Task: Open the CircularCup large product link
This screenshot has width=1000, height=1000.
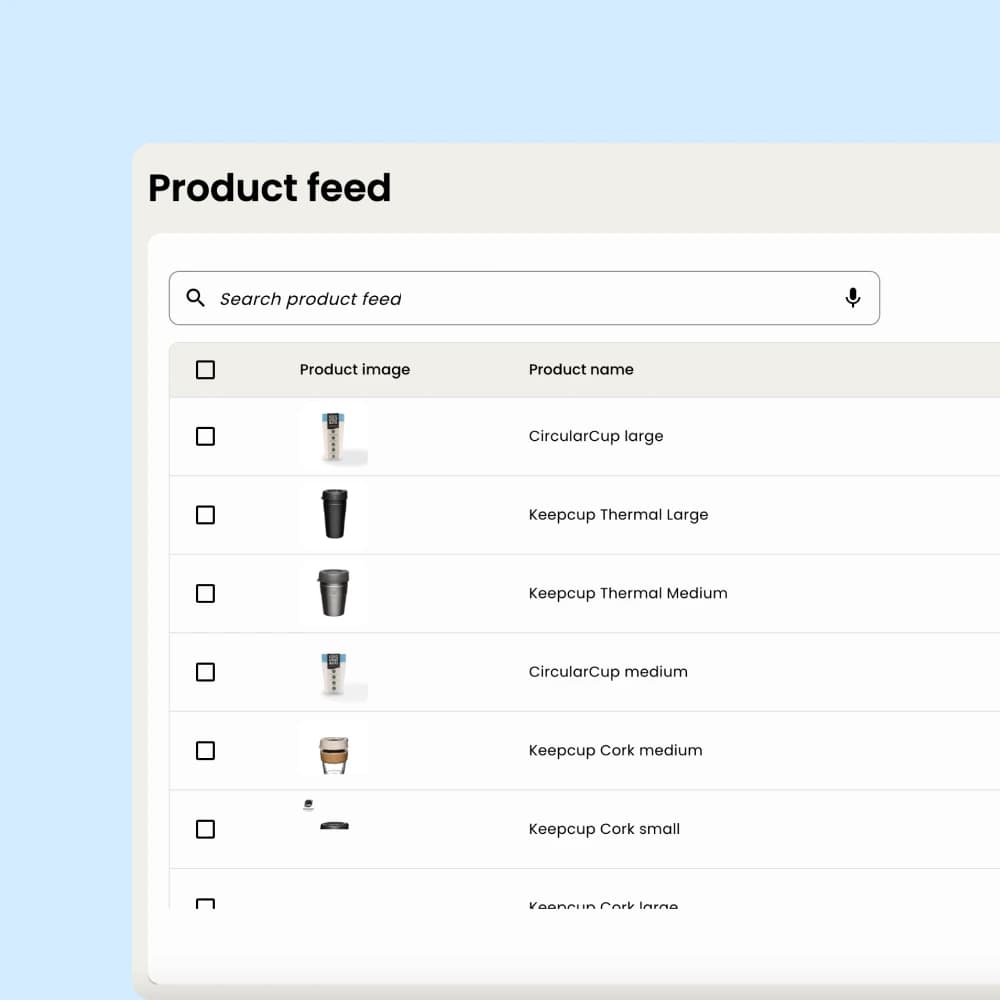Action: (x=596, y=436)
